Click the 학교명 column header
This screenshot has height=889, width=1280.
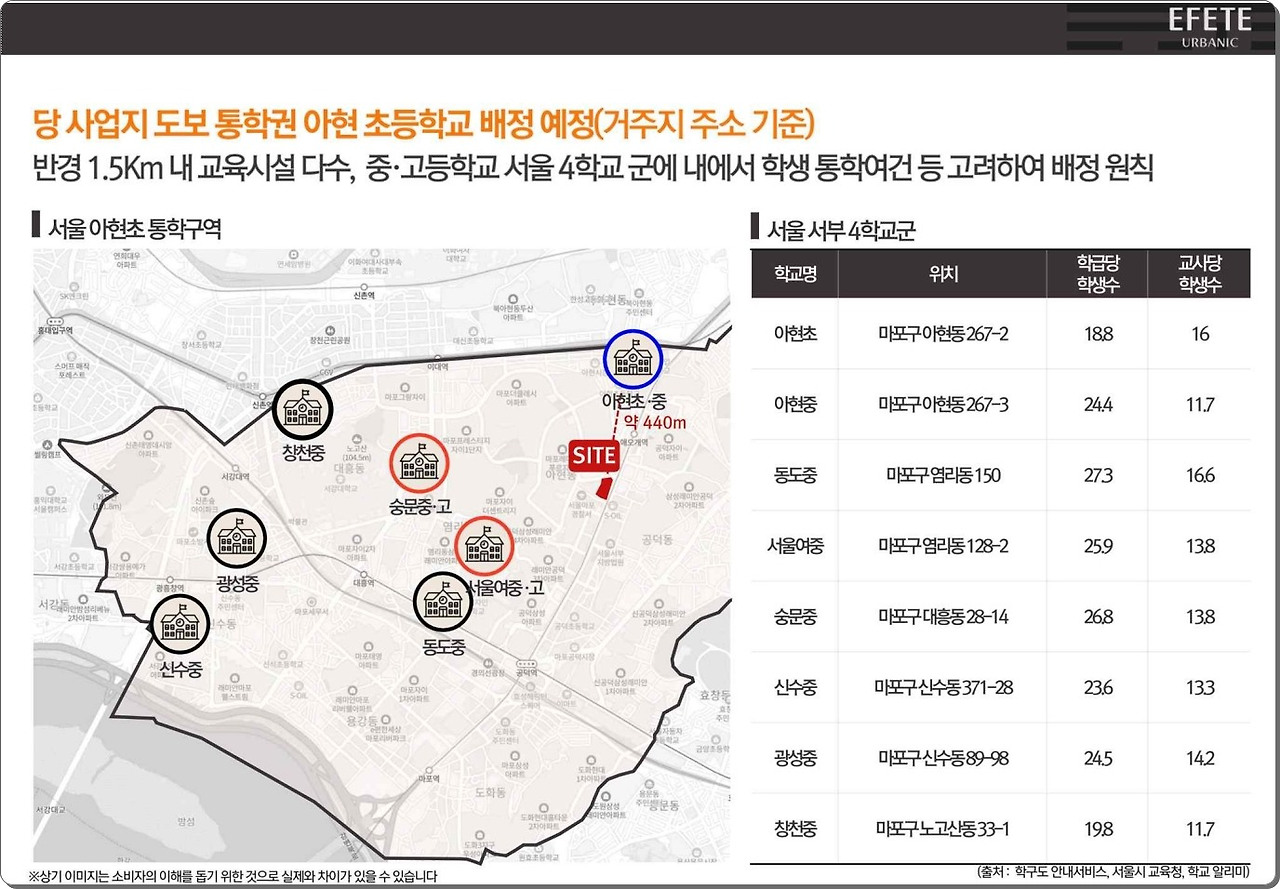[x=795, y=273]
